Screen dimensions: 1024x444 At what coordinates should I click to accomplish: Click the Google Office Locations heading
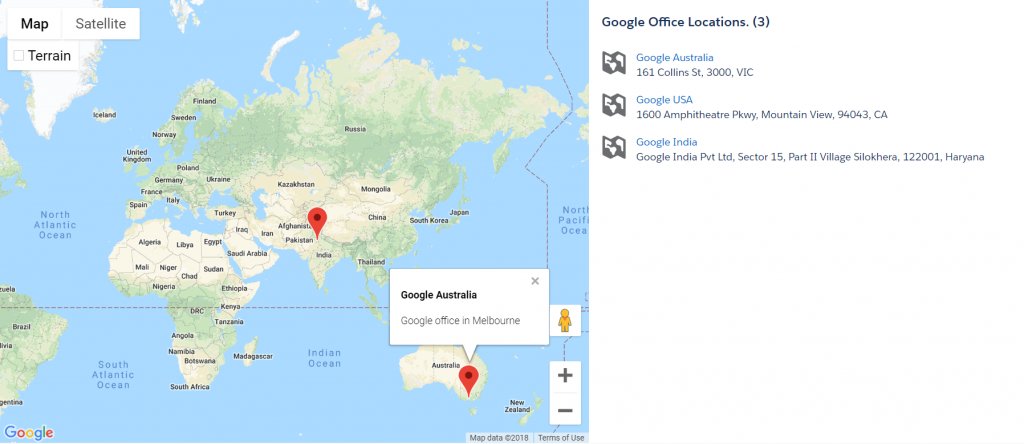686,22
